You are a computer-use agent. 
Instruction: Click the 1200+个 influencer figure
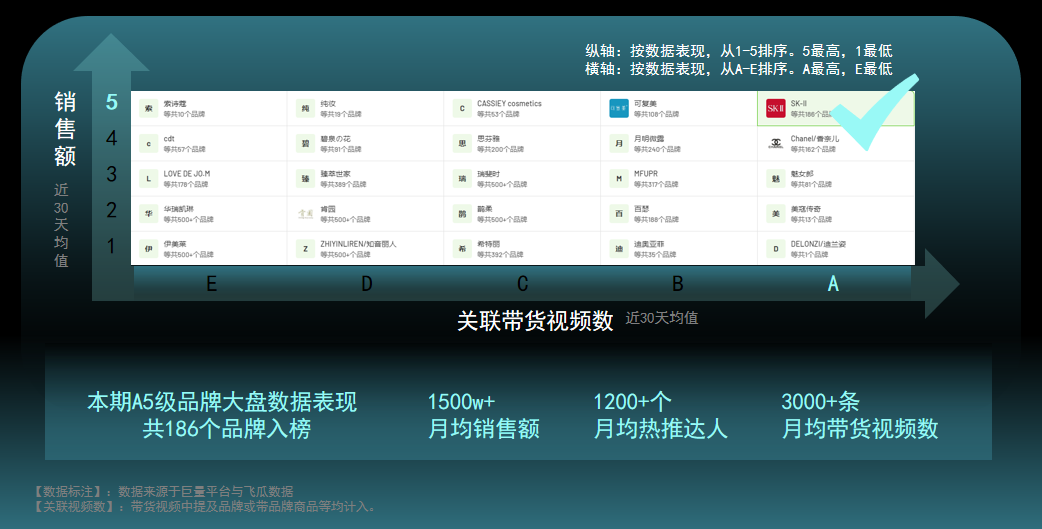(633, 401)
